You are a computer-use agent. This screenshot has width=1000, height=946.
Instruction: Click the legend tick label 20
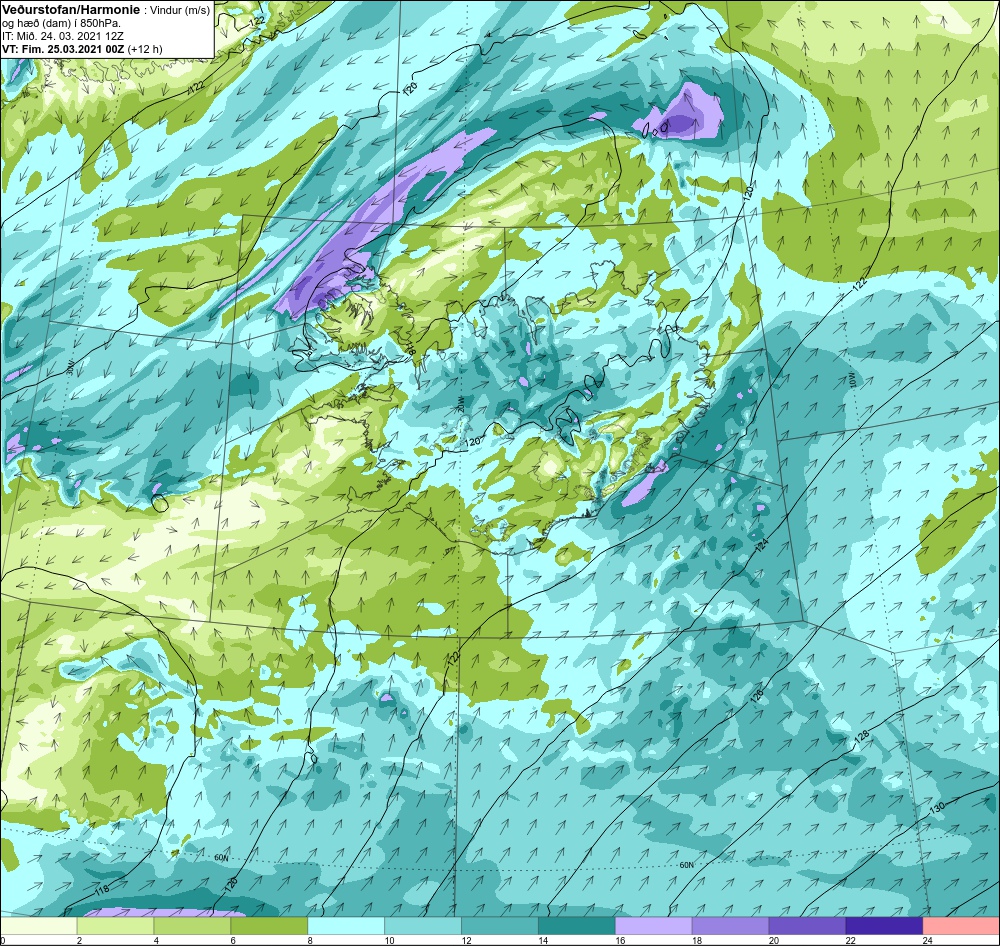tap(774, 940)
